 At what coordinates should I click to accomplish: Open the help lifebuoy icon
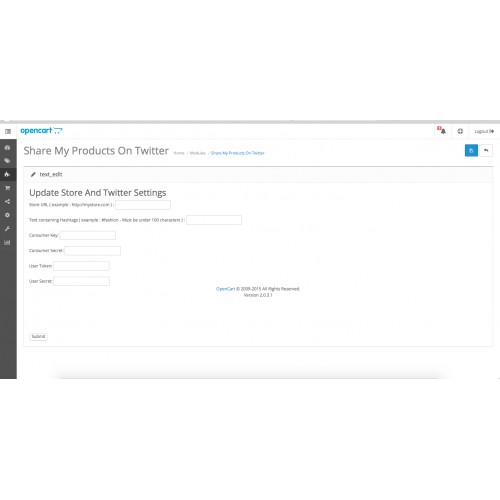point(460,131)
